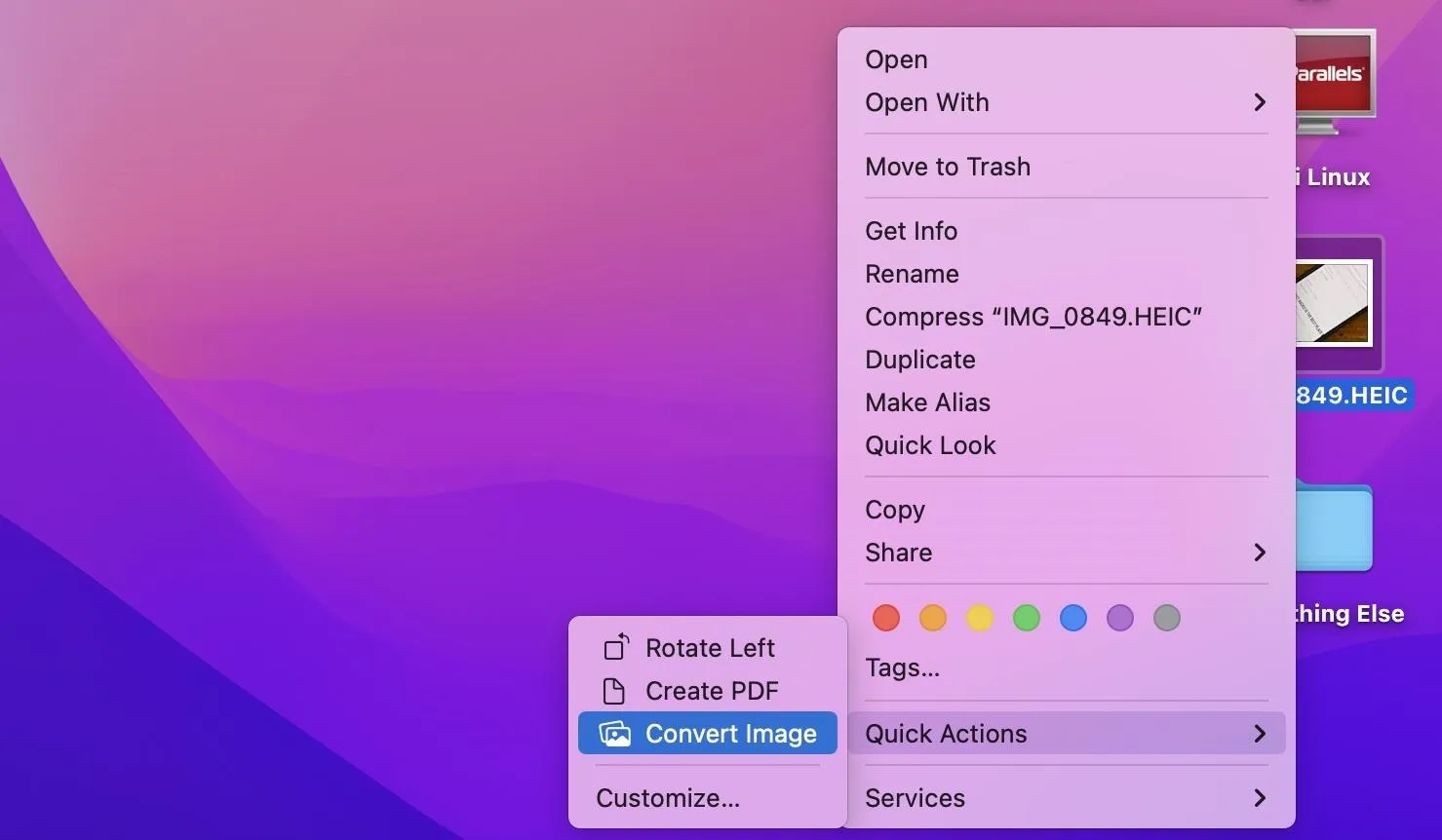
Task: Open the Services submenu
Action: point(1067,798)
